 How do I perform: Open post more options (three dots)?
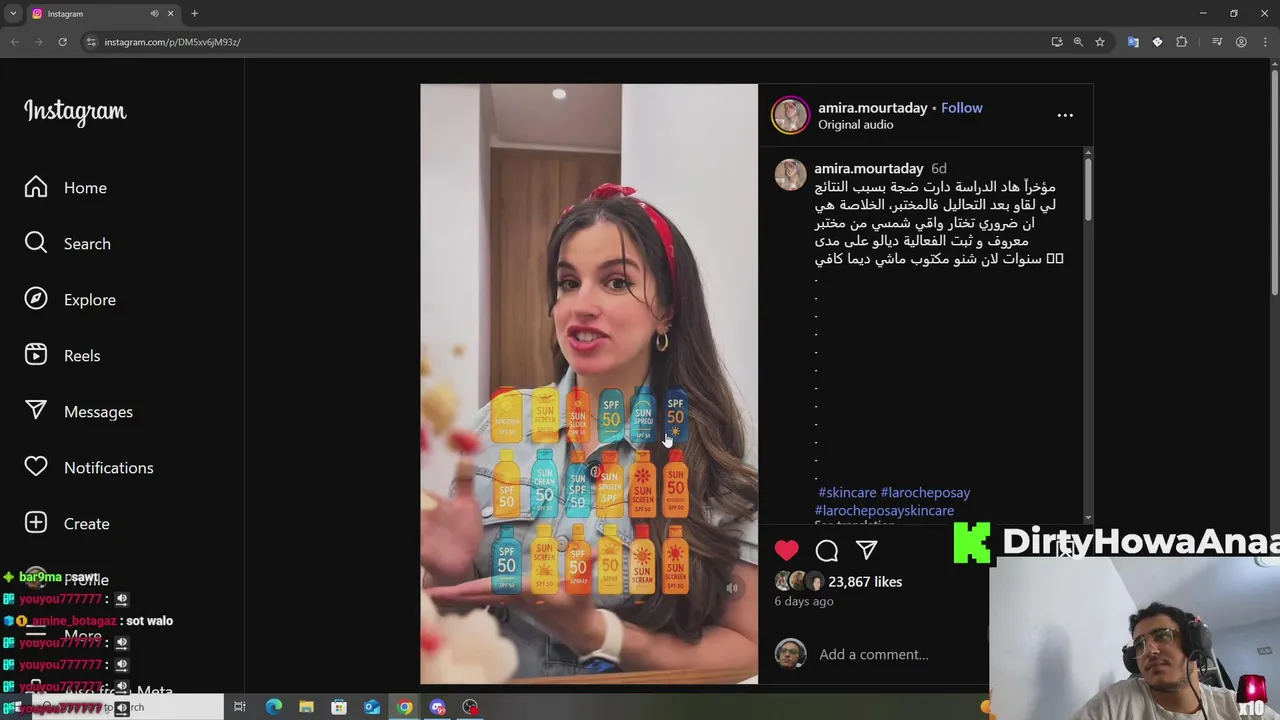[1065, 115]
